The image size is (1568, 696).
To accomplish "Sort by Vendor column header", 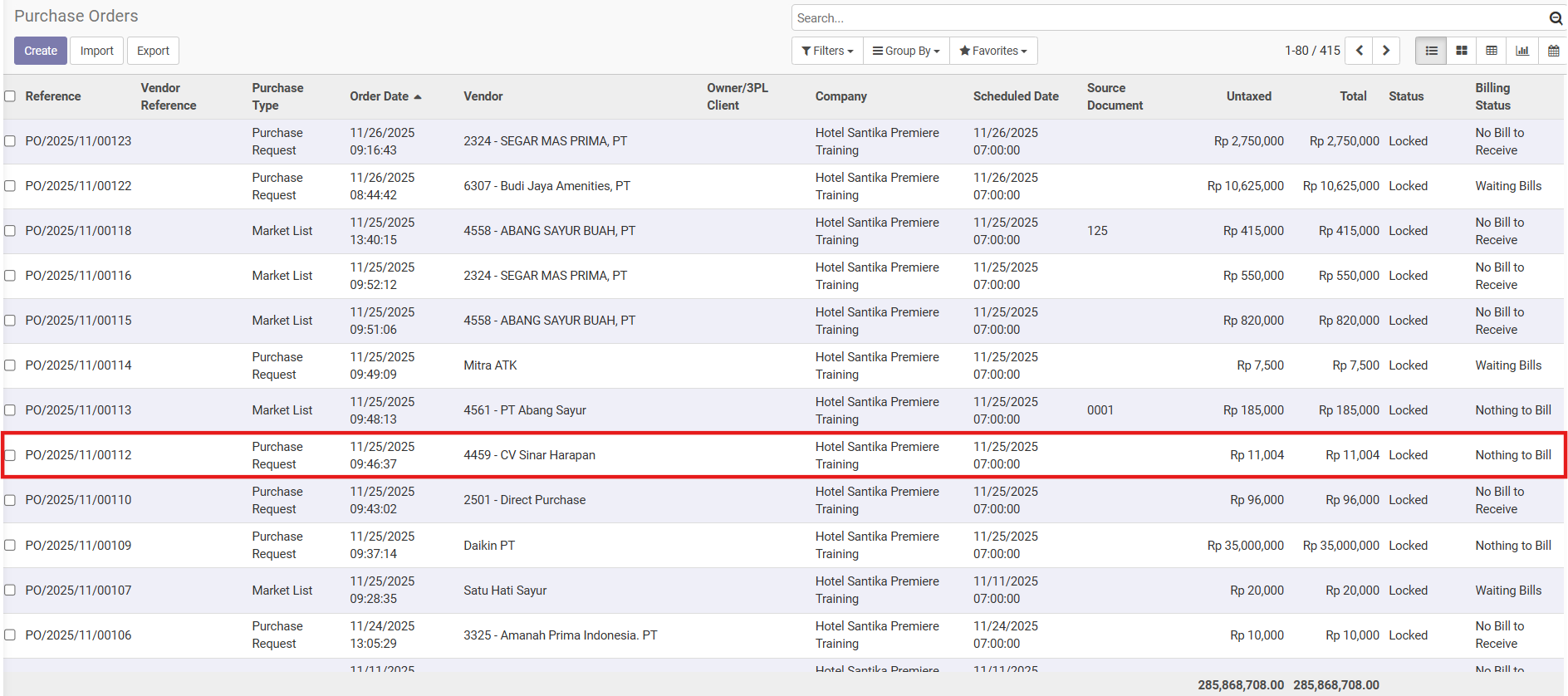I will pyautogui.click(x=483, y=96).
